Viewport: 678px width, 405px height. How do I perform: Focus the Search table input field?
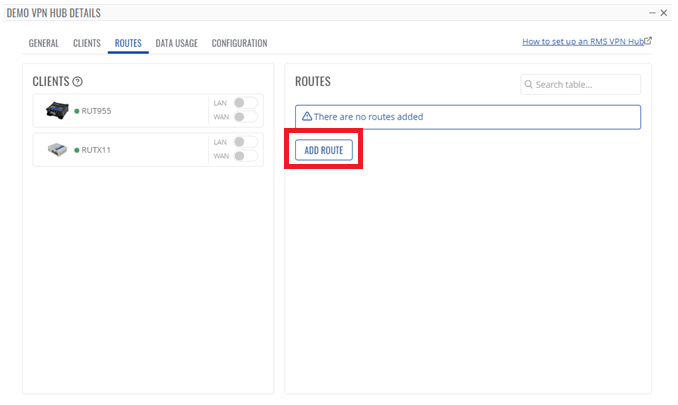[586, 85]
